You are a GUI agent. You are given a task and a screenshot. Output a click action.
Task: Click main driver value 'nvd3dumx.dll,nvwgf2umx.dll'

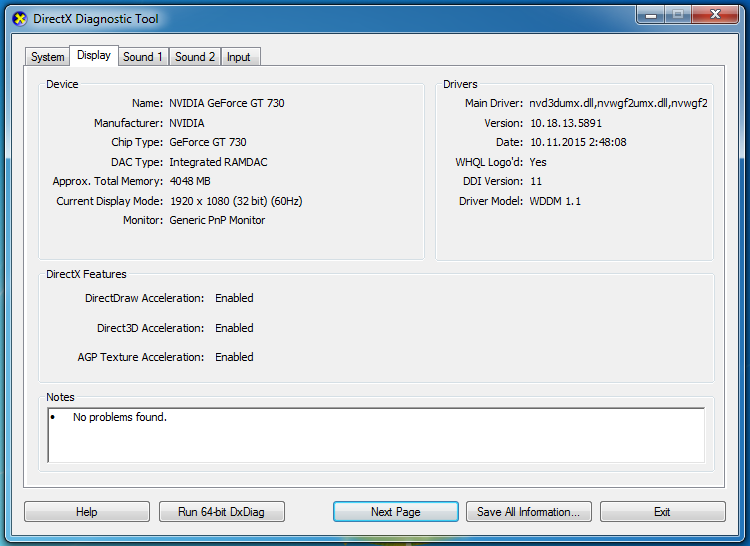618,103
